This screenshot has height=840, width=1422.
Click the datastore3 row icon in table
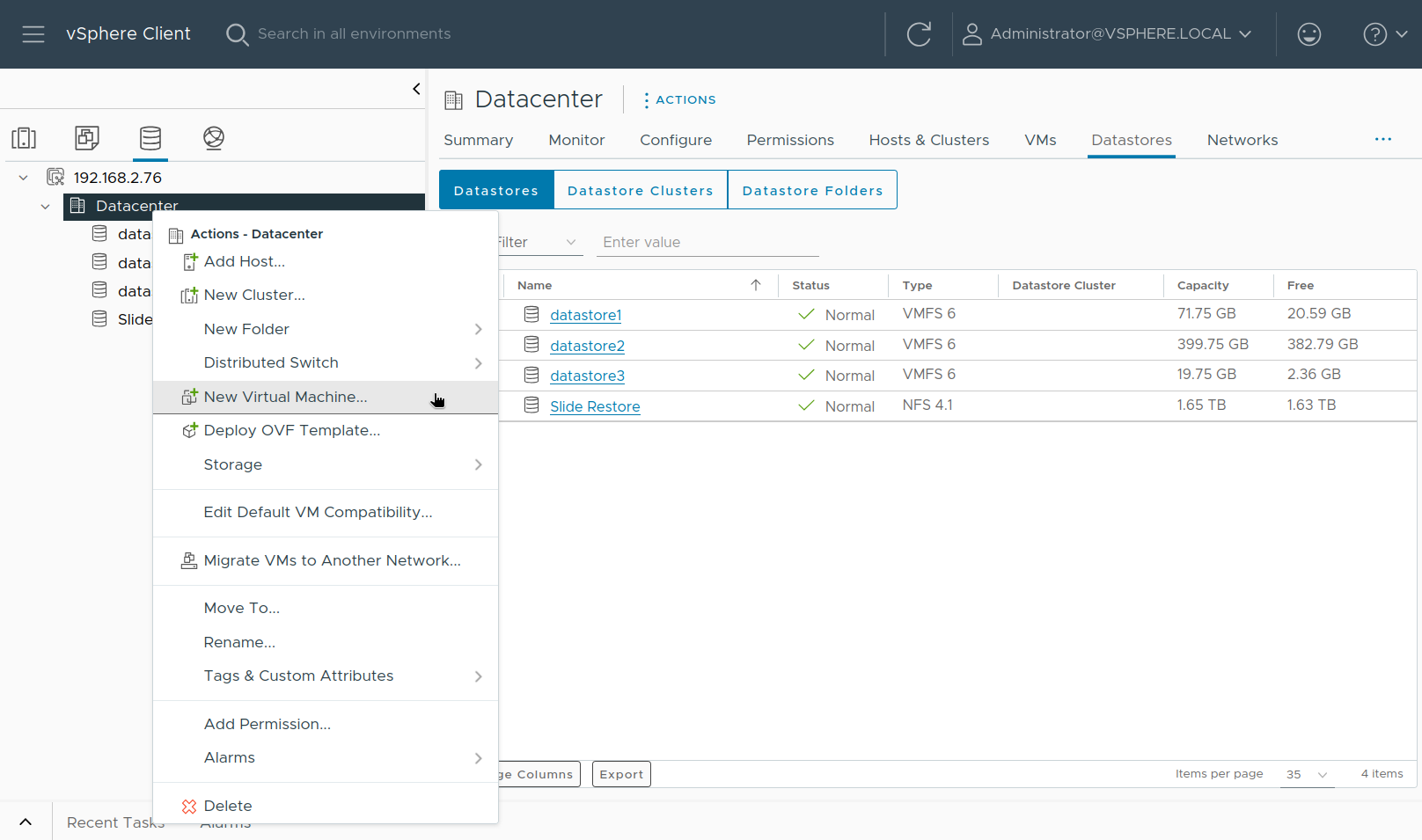531,375
